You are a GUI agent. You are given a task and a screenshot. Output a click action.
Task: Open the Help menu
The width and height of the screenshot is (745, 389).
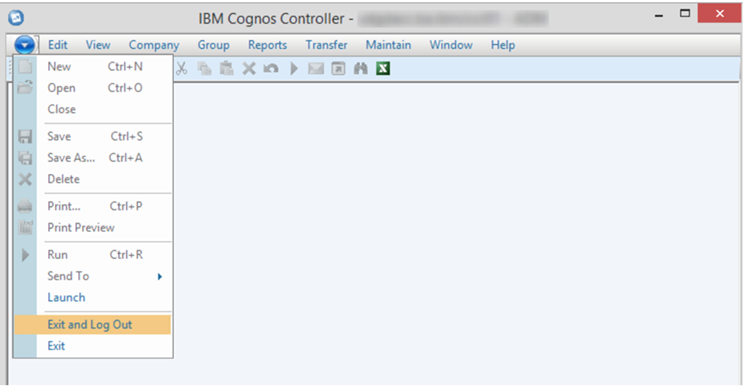click(503, 45)
